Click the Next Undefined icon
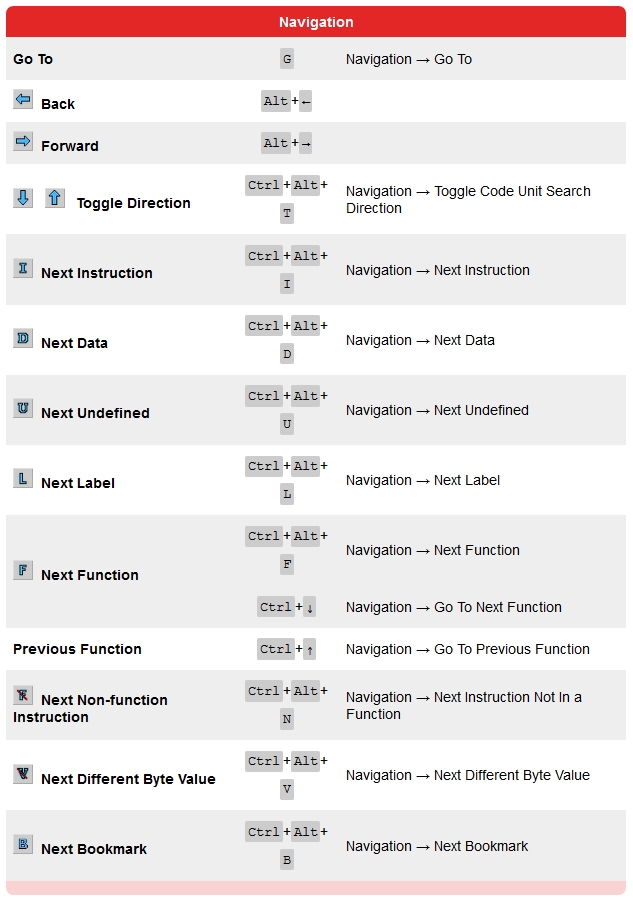This screenshot has width=633, height=900. 23,408
